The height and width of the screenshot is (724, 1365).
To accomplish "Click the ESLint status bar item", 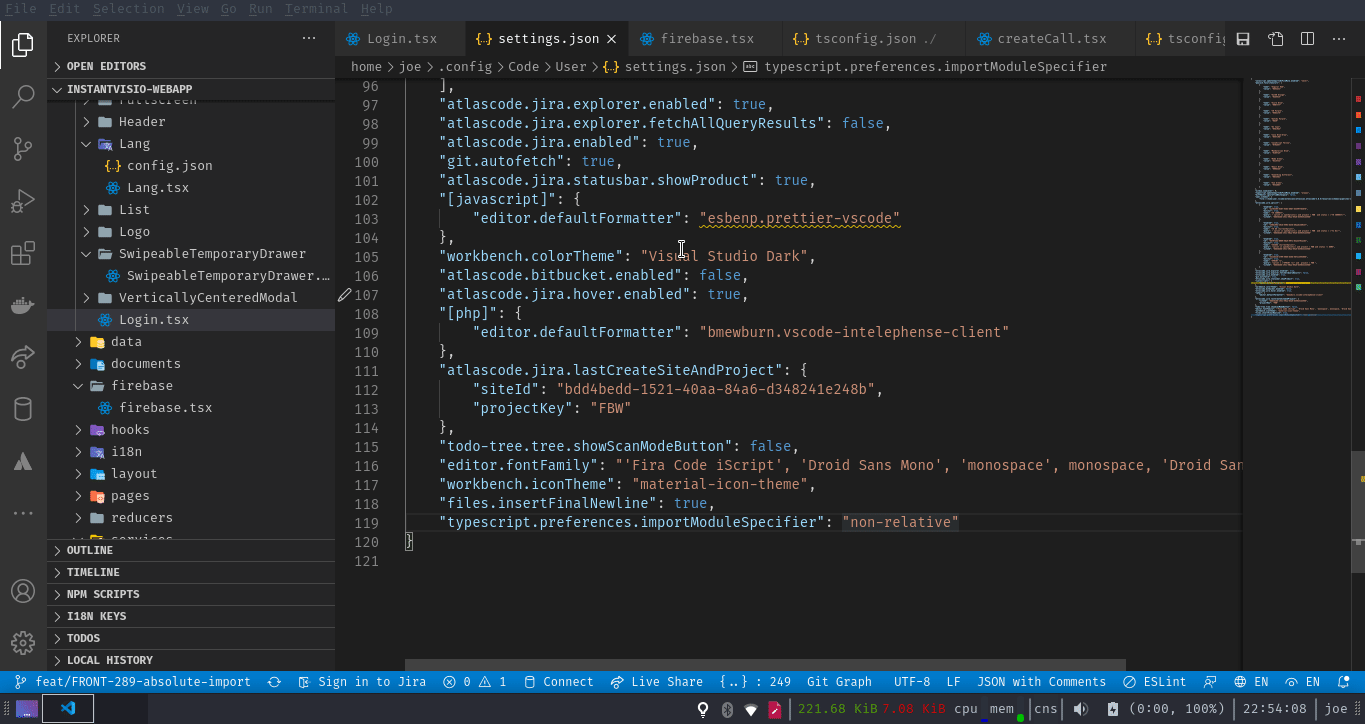I will (1155, 682).
